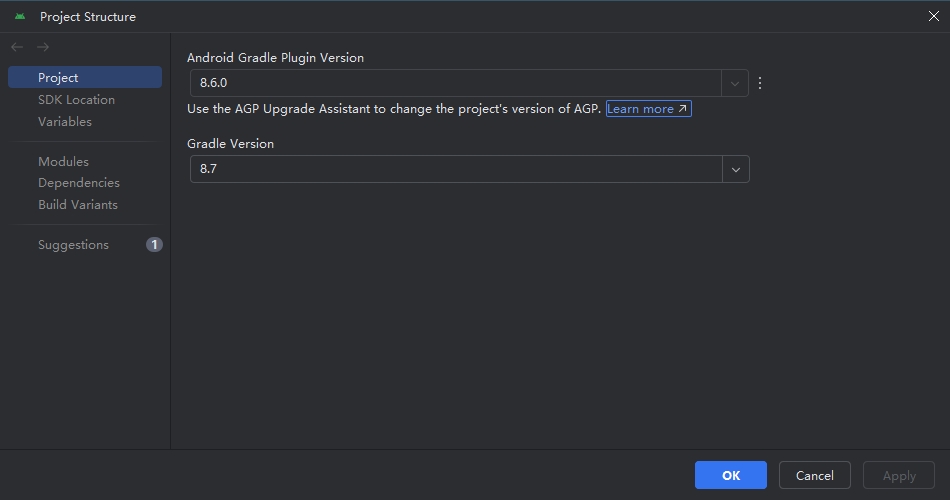Switch to the Dependencies section
Viewport: 950px width, 500px height.
tap(79, 183)
